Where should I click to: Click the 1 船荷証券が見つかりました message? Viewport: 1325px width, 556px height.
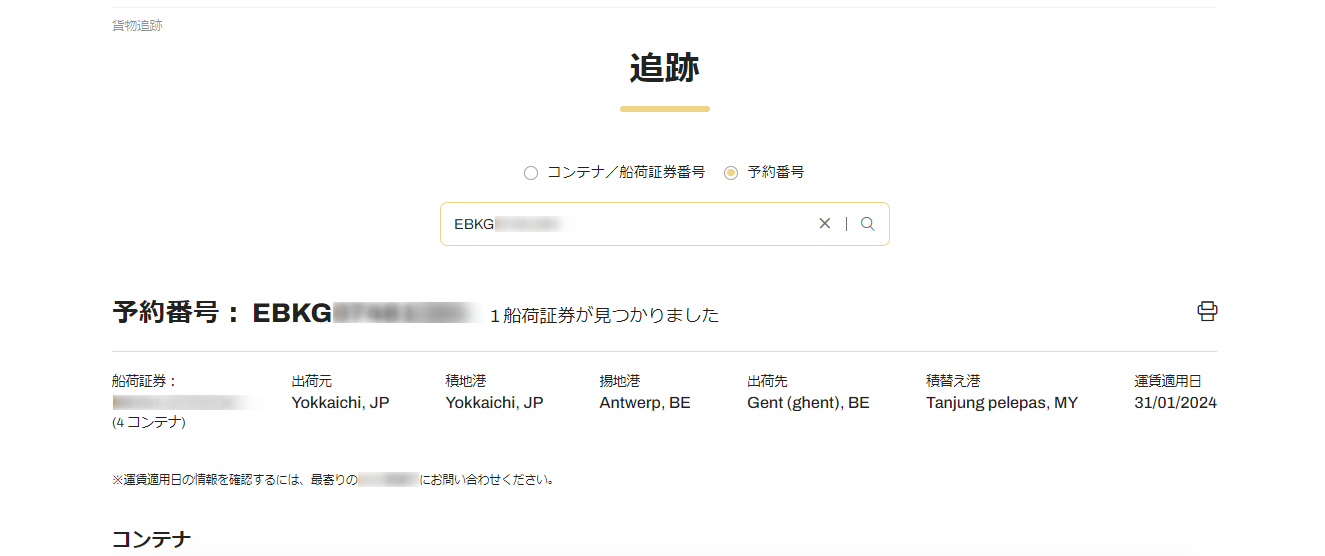click(604, 316)
